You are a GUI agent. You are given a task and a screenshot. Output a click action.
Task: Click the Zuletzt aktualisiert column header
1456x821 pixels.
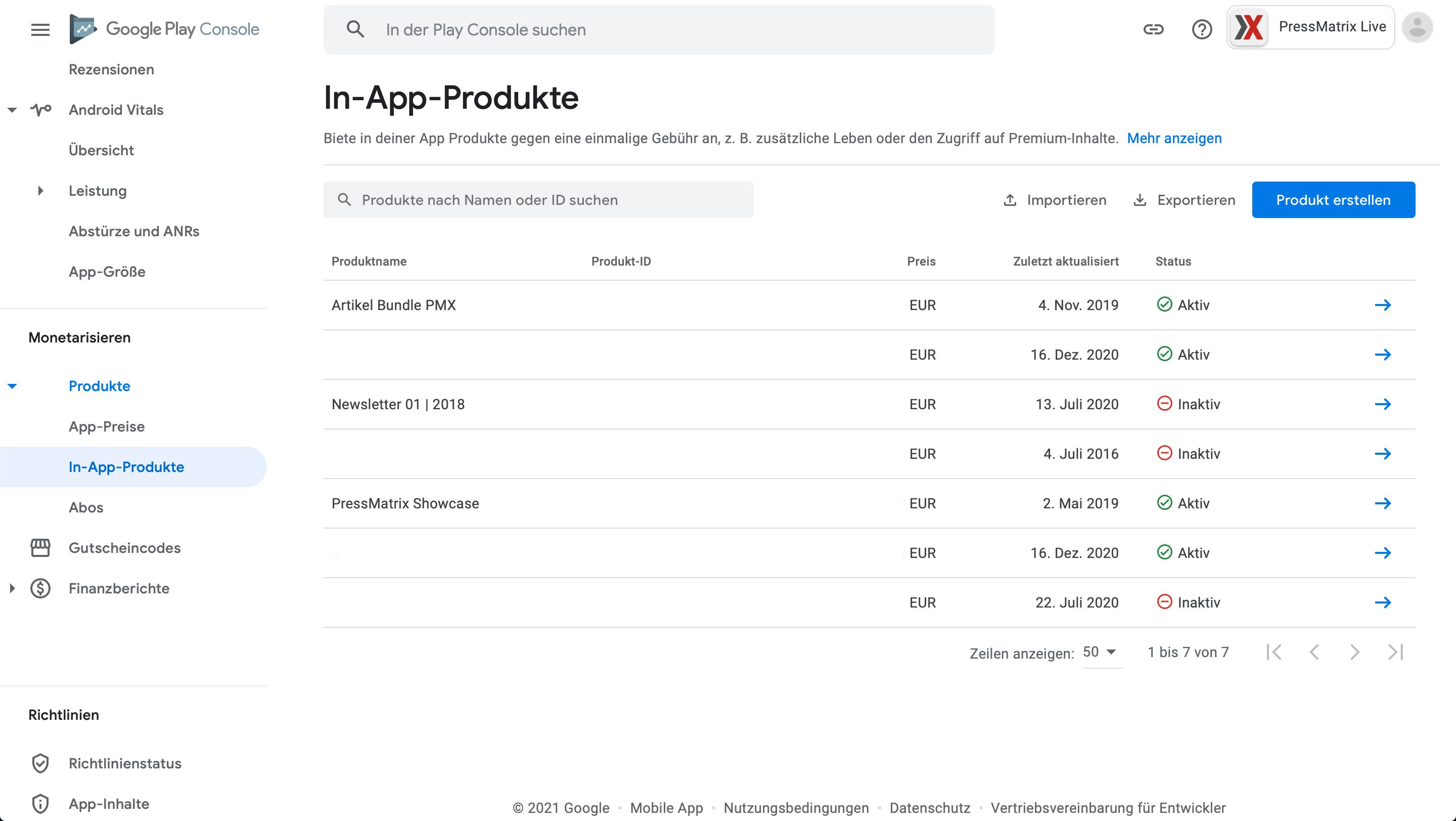click(1065, 261)
